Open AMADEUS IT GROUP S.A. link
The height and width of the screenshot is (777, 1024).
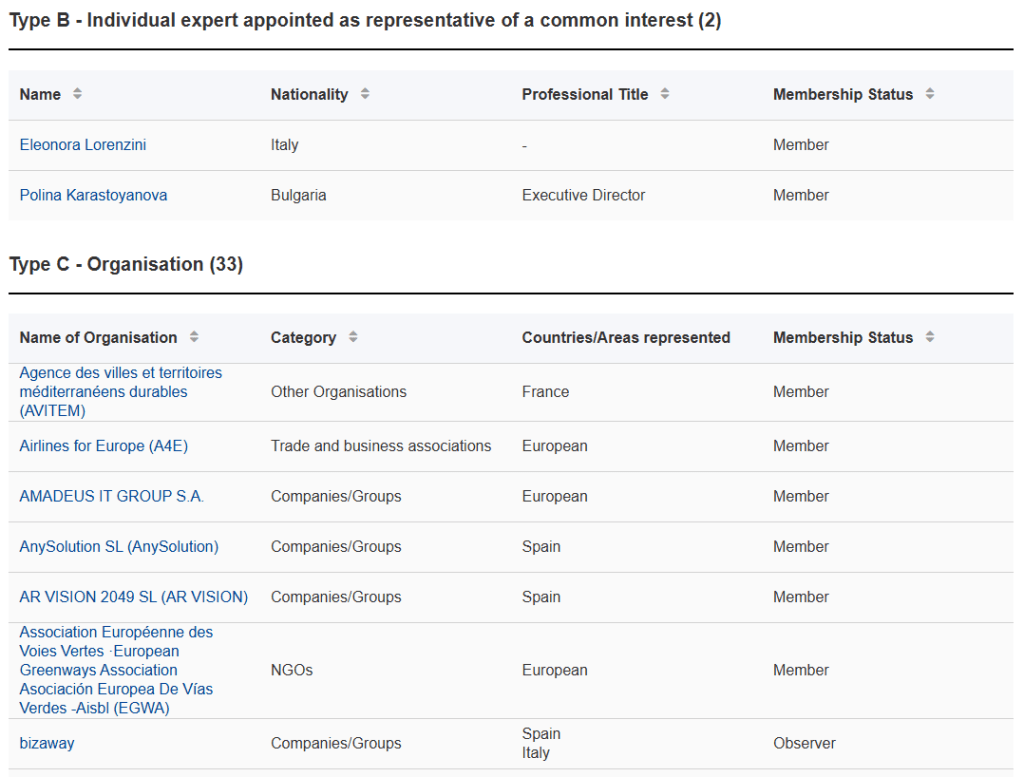[111, 496]
